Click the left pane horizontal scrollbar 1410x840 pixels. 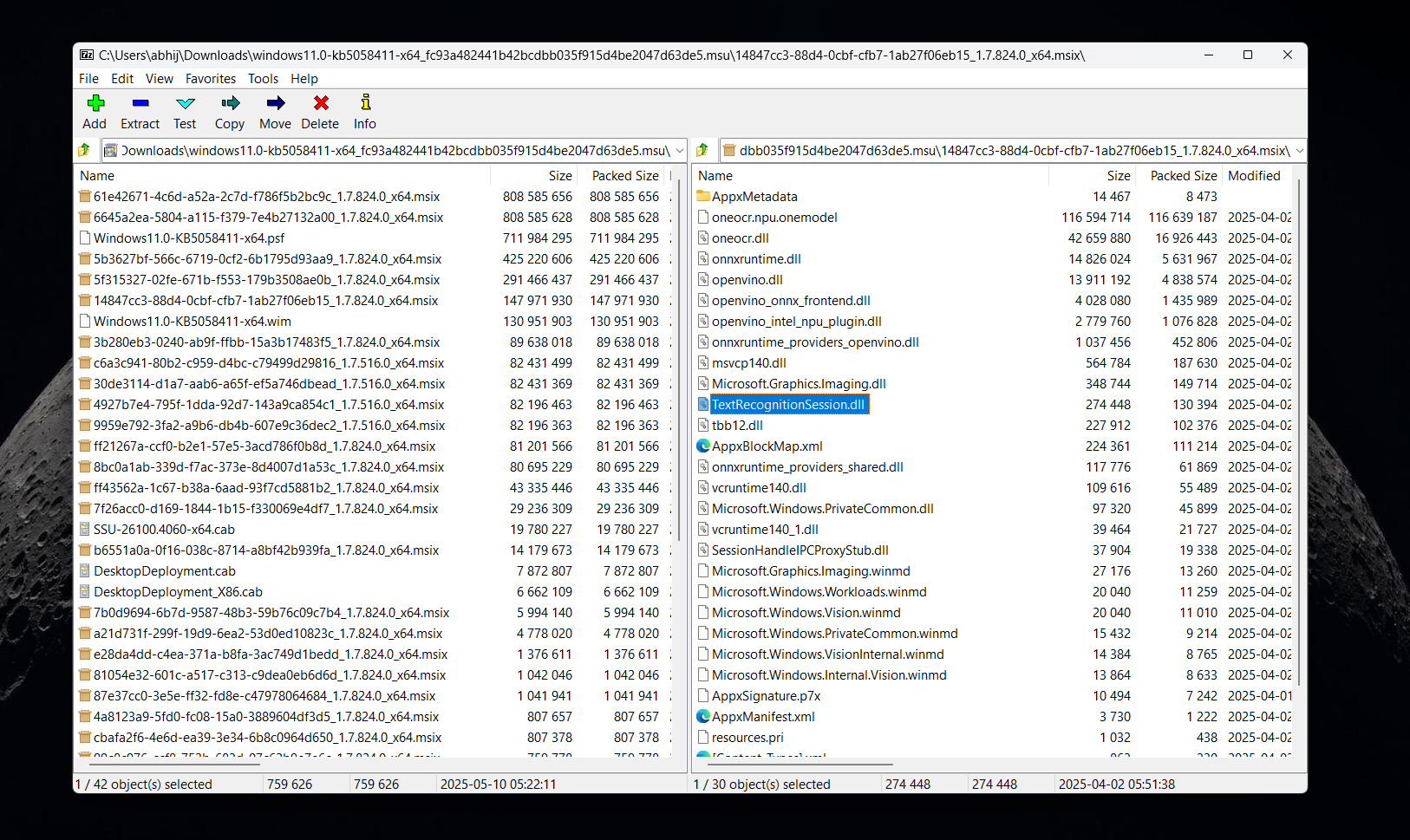tap(173, 765)
